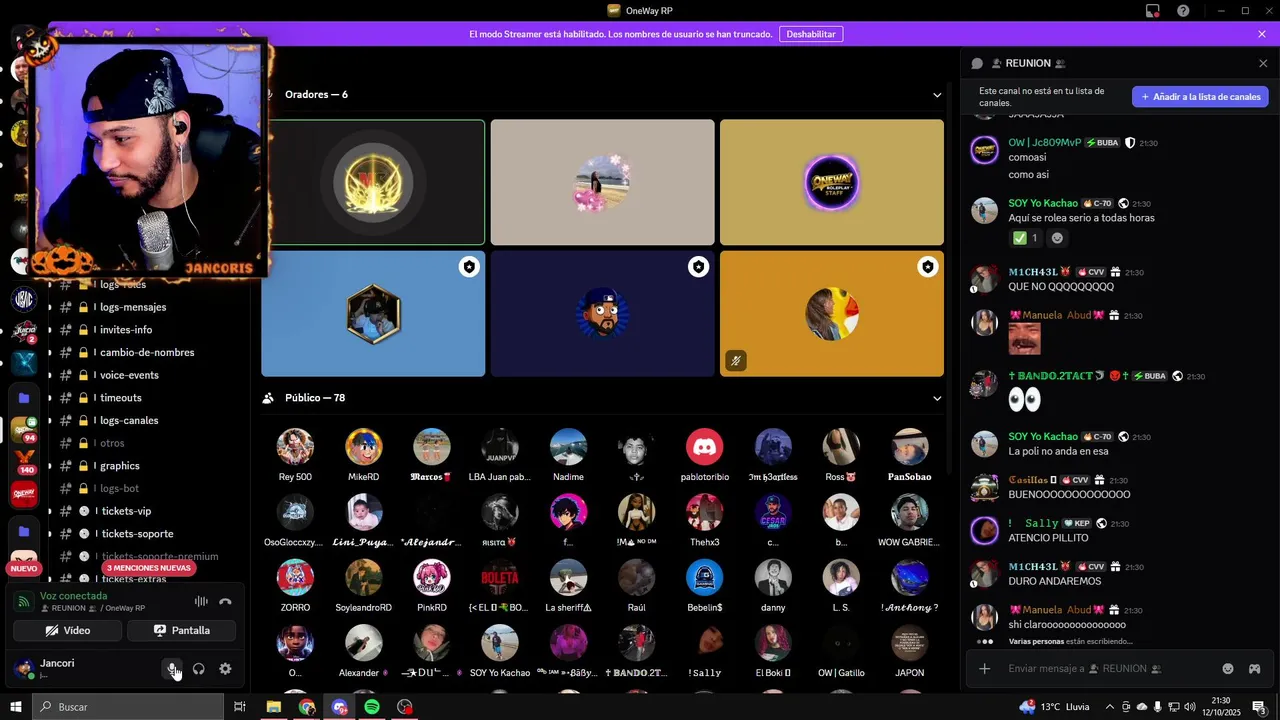
Task: Open user settings gear icon
Action: coord(225,669)
